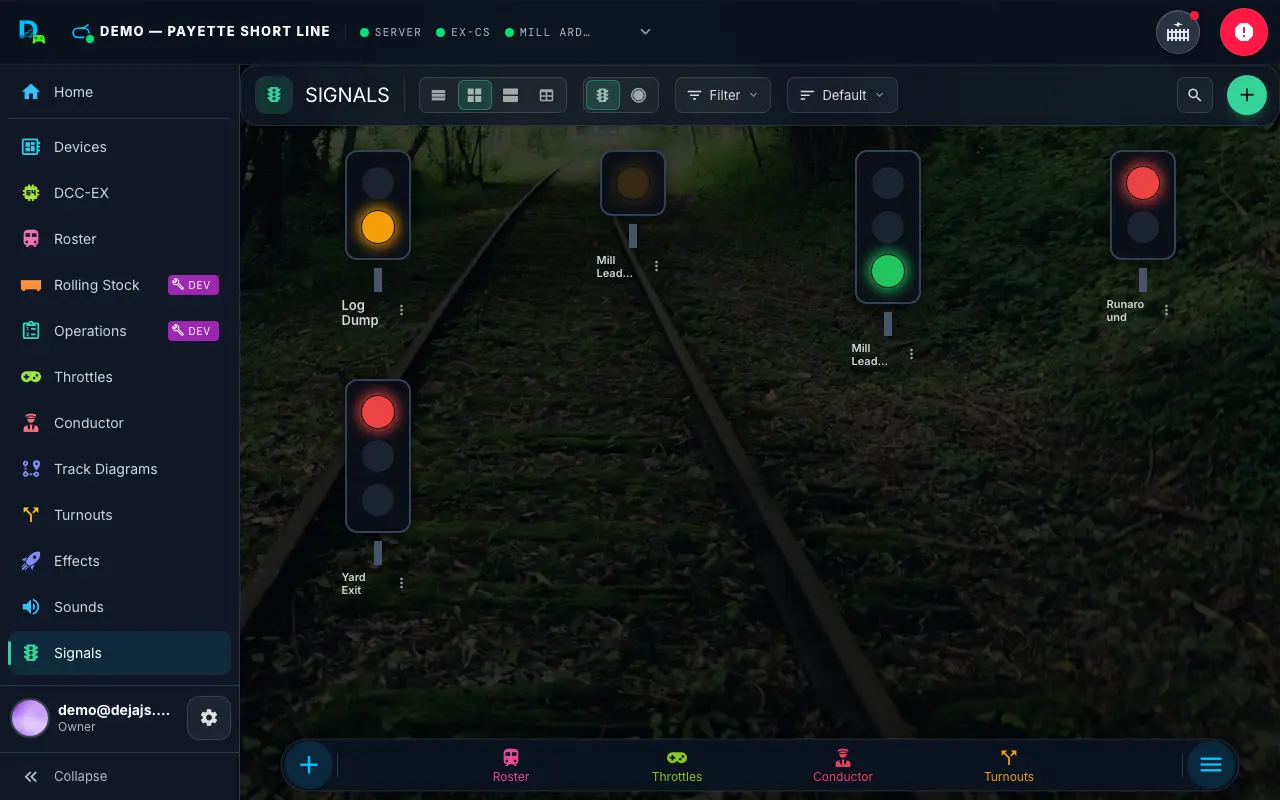Switch to the table view layout
This screenshot has width=1280, height=800.
pos(546,95)
